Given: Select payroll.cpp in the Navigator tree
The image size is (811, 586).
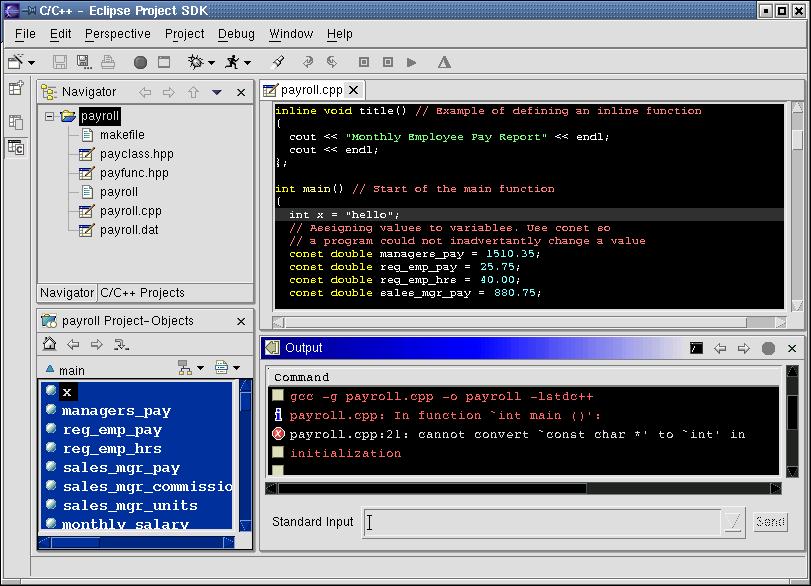Looking at the screenshot, I should pos(130,211).
